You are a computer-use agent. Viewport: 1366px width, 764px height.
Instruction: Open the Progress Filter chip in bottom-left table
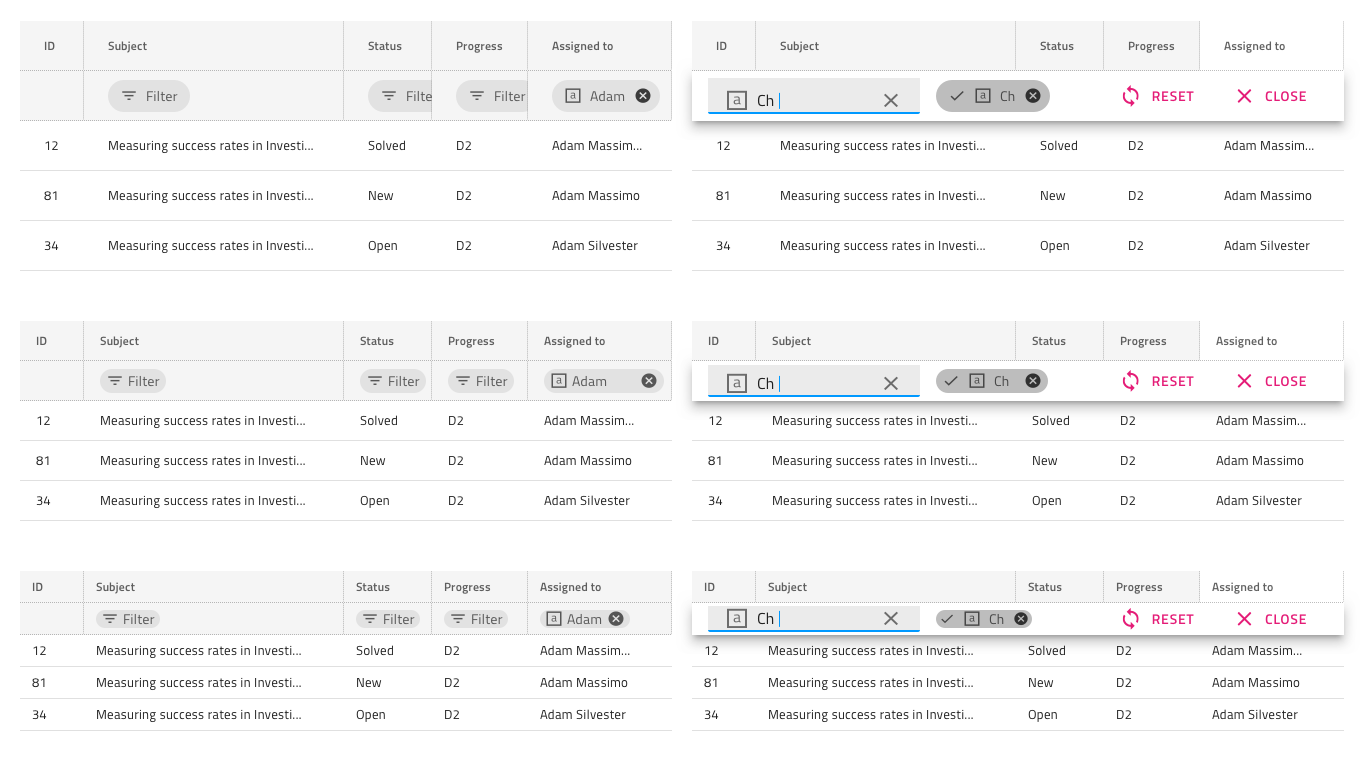click(476, 619)
